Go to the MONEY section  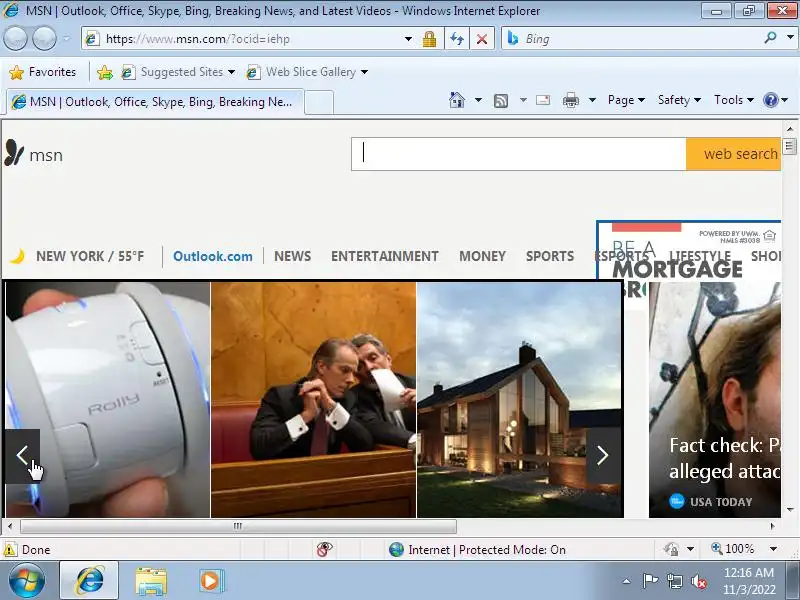coord(482,256)
